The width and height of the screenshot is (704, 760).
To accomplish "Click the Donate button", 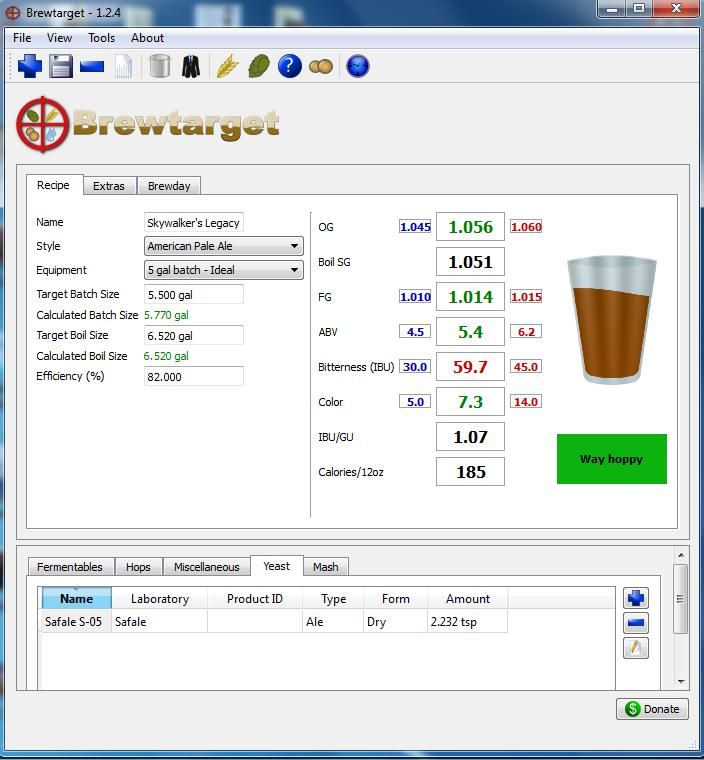I will (x=652, y=709).
